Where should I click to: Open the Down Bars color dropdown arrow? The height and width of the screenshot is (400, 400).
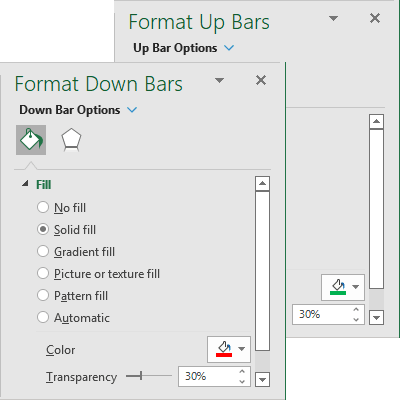click(242, 349)
